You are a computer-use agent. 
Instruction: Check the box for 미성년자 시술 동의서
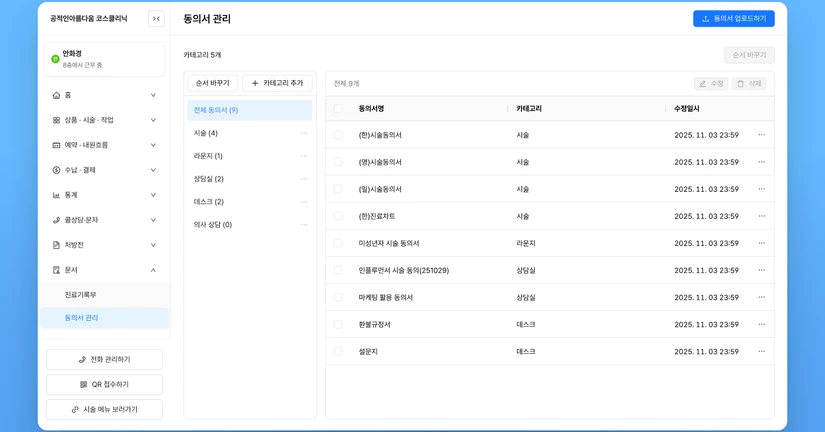338,243
